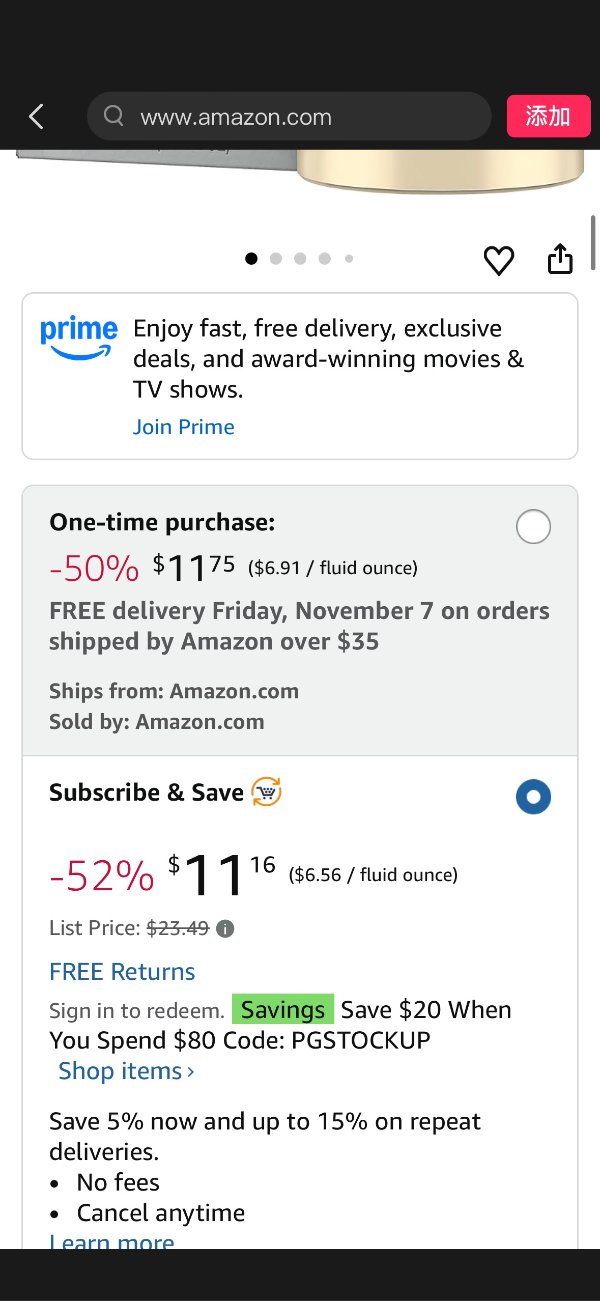Viewport: 600px width, 1301px height.
Task: Click the List Price info icon
Action: click(x=226, y=929)
